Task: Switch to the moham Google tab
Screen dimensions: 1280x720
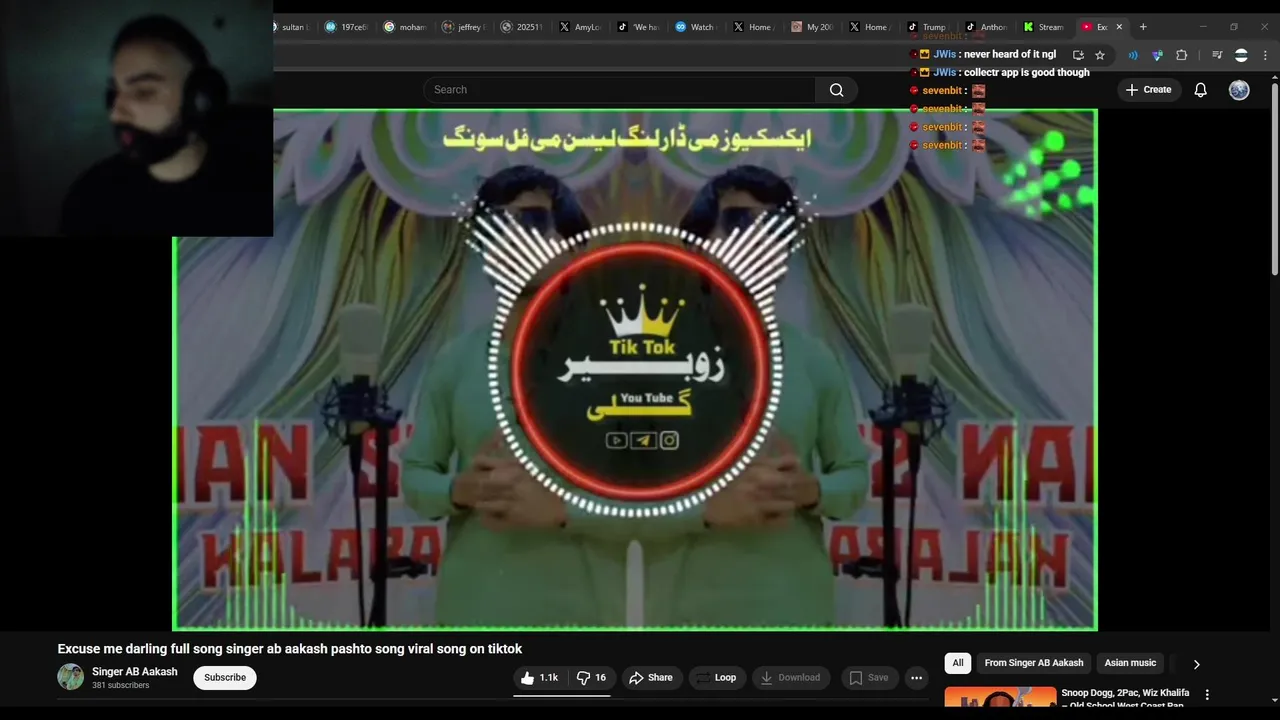Action: pyautogui.click(x=406, y=27)
